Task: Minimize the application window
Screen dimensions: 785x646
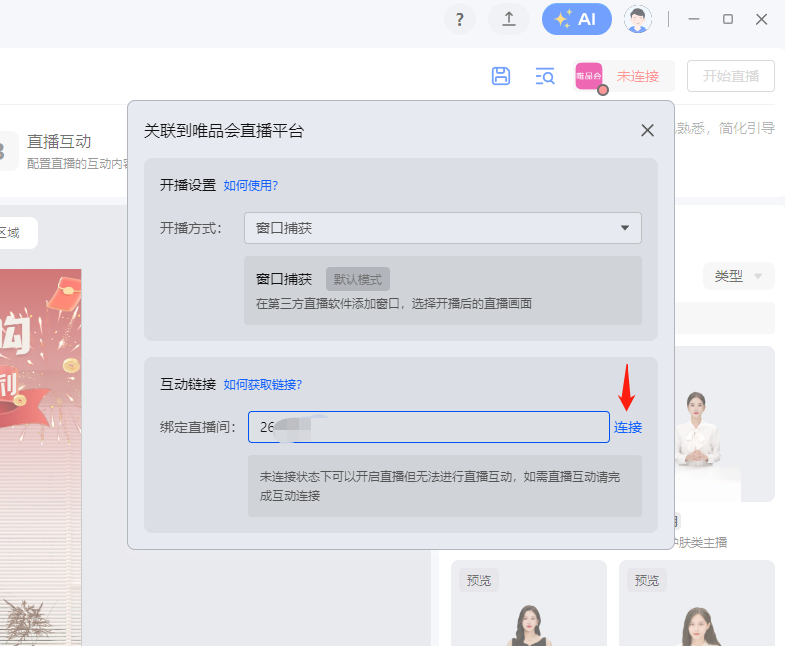Action: (x=694, y=20)
